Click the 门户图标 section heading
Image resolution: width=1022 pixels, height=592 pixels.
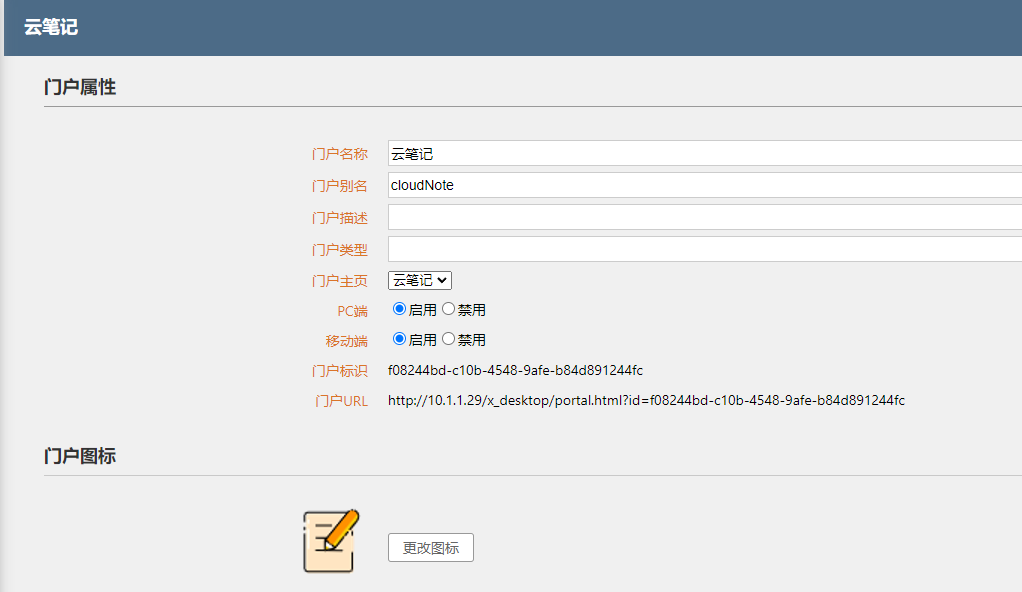click(x=80, y=456)
